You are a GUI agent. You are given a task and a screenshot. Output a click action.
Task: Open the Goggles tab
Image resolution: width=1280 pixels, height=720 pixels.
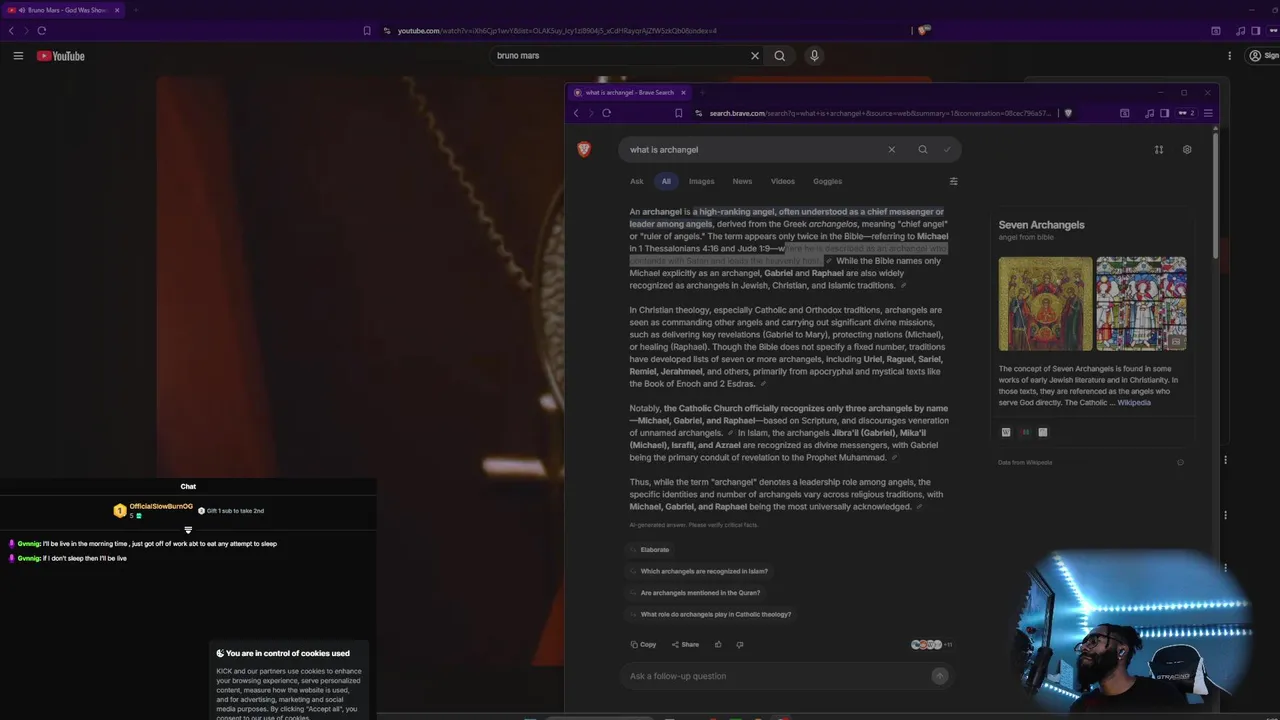point(827,181)
